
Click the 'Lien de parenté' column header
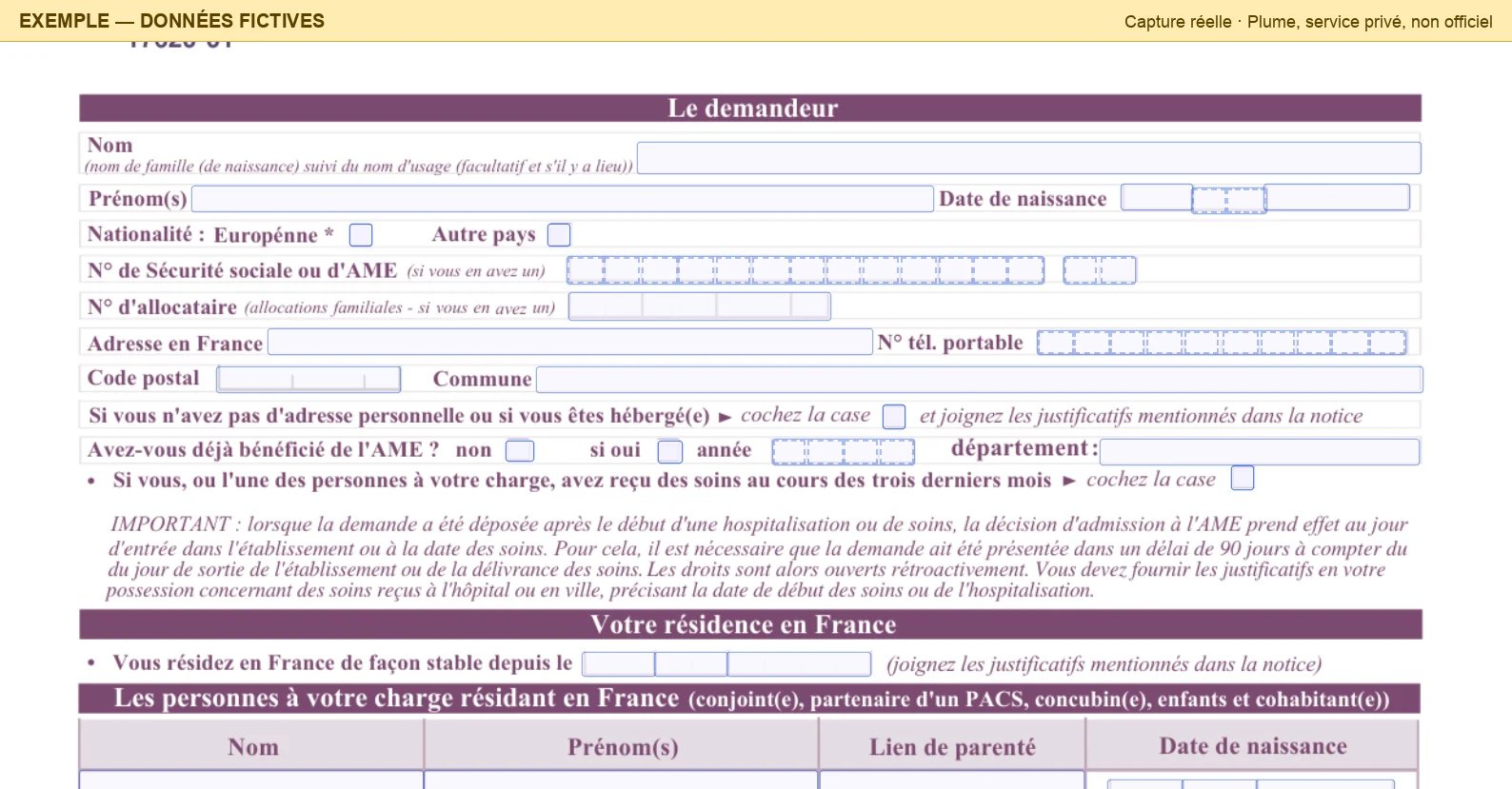click(952, 746)
